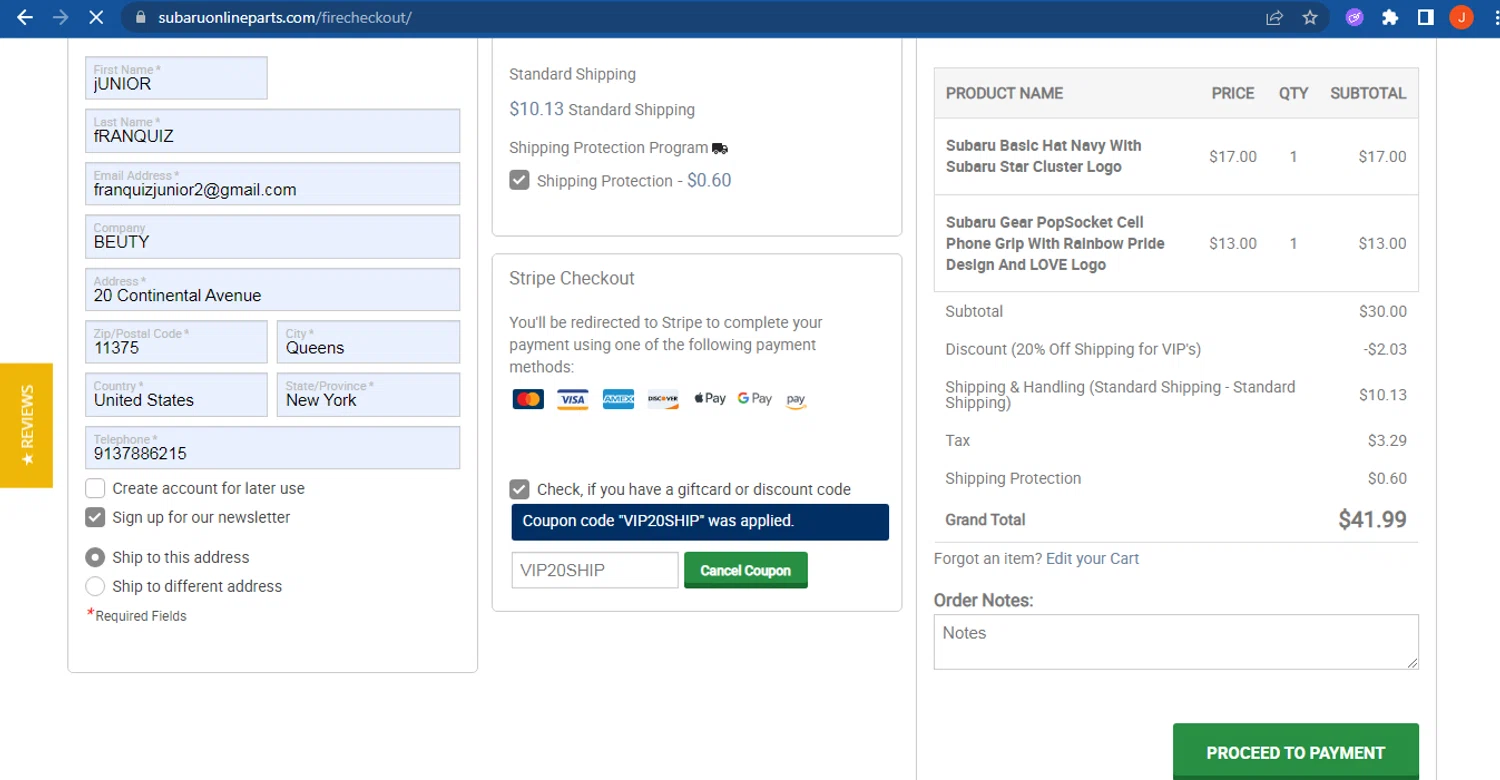1500x780 pixels.
Task: Bookmark this page with the star icon
Action: [x=1310, y=17]
